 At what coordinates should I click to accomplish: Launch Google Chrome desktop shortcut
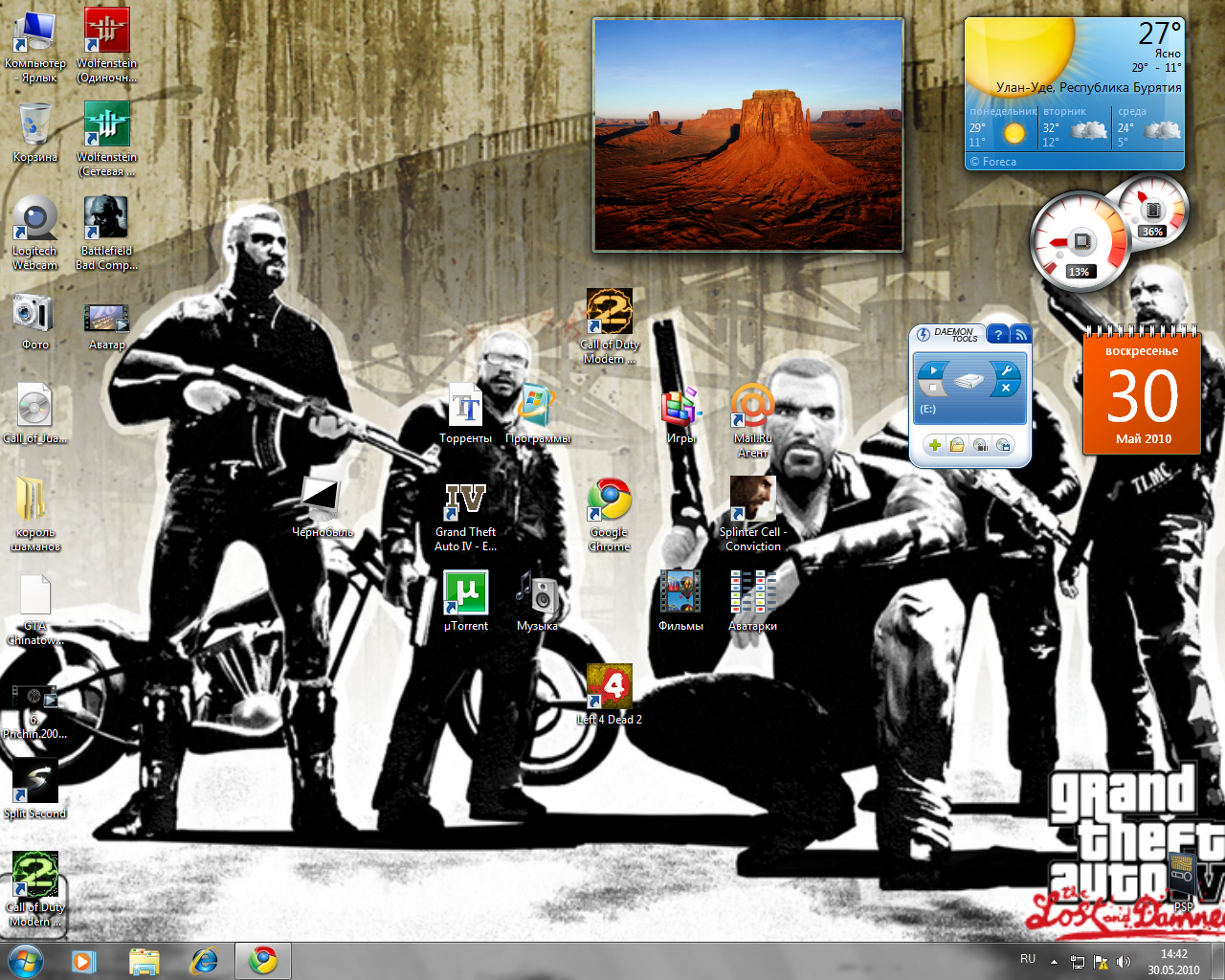610,514
